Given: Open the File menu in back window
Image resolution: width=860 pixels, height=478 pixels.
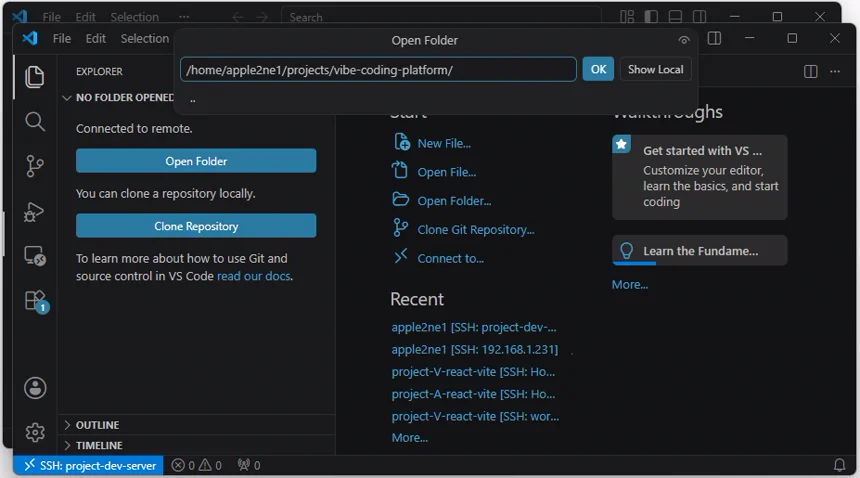Looking at the screenshot, I should pos(52,17).
